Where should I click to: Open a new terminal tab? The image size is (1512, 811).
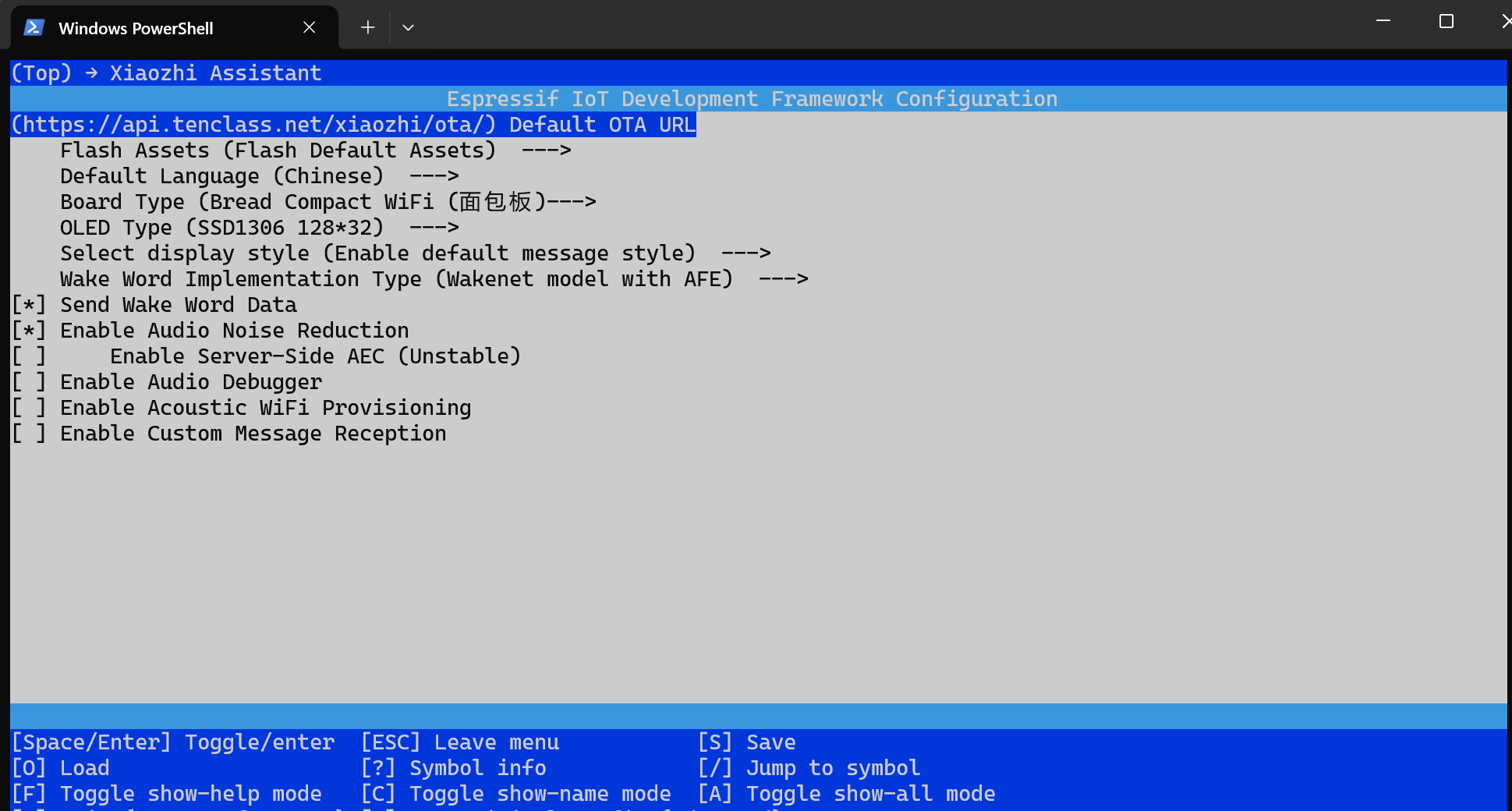pyautogui.click(x=367, y=27)
